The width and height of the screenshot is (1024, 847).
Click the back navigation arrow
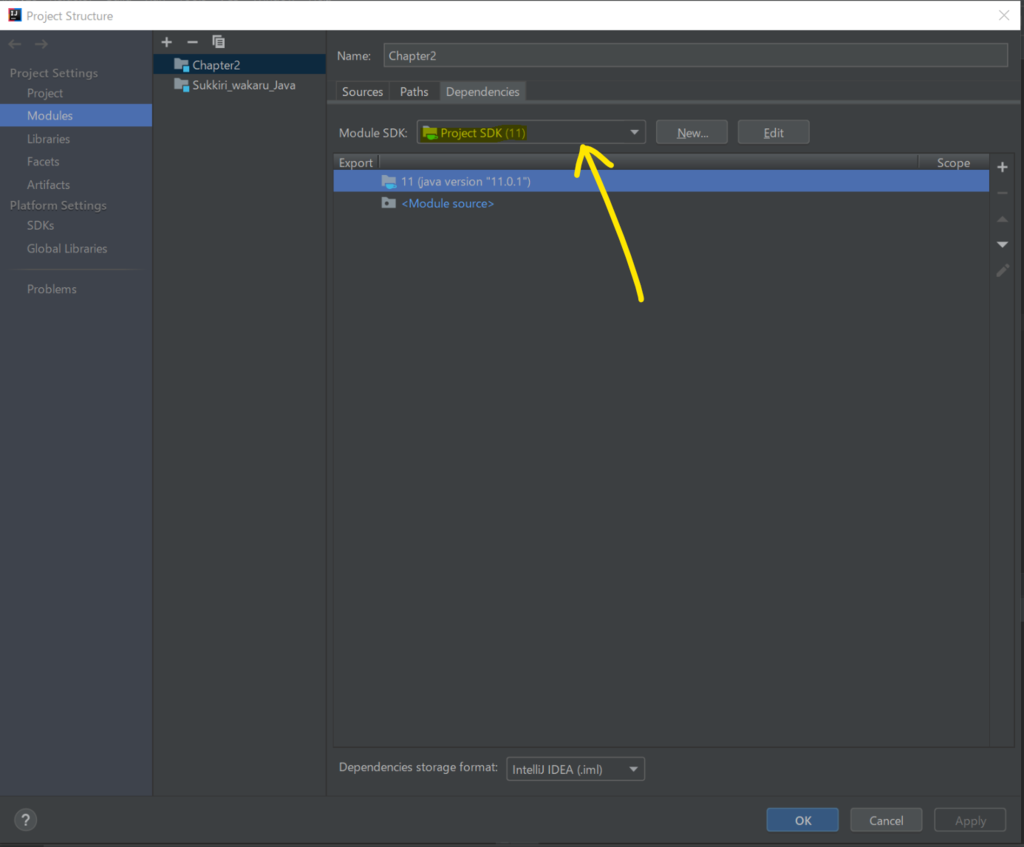point(15,44)
